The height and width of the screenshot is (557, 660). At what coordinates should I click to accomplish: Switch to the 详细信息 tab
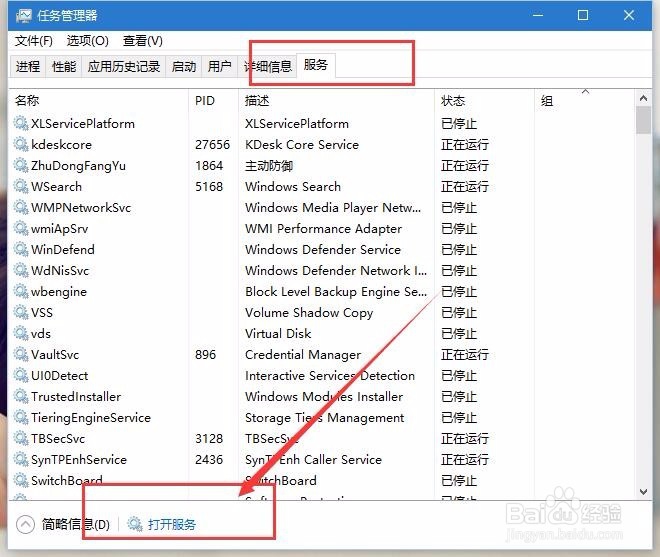[268, 67]
